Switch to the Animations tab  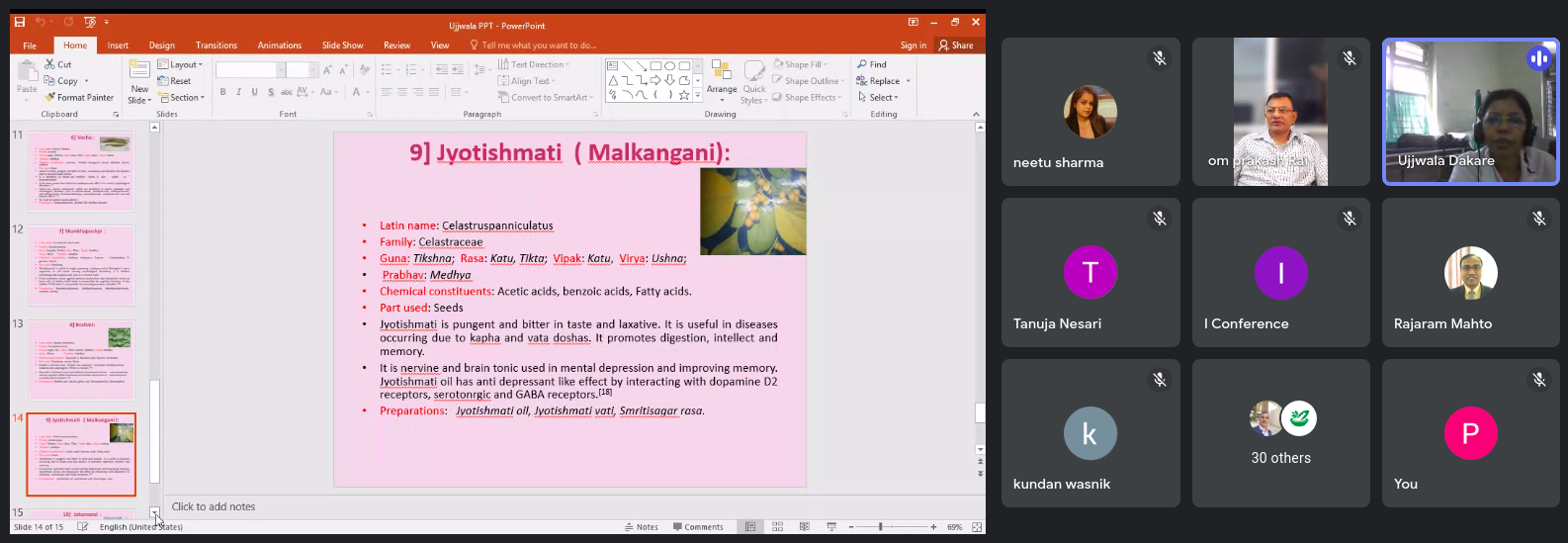pyautogui.click(x=280, y=45)
